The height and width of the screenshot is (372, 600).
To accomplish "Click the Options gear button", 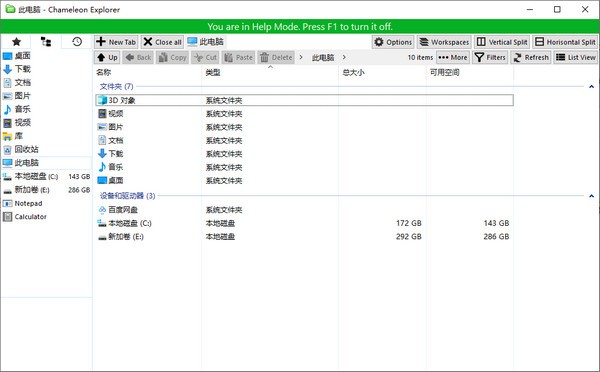I will pos(393,42).
